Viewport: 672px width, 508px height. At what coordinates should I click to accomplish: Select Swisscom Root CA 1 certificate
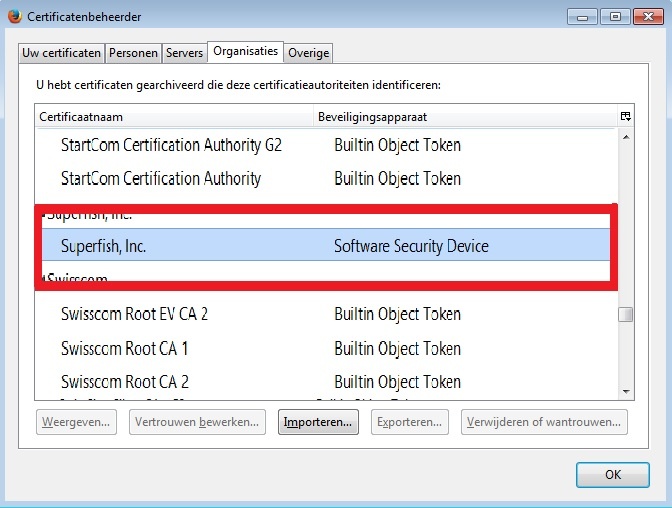327,348
